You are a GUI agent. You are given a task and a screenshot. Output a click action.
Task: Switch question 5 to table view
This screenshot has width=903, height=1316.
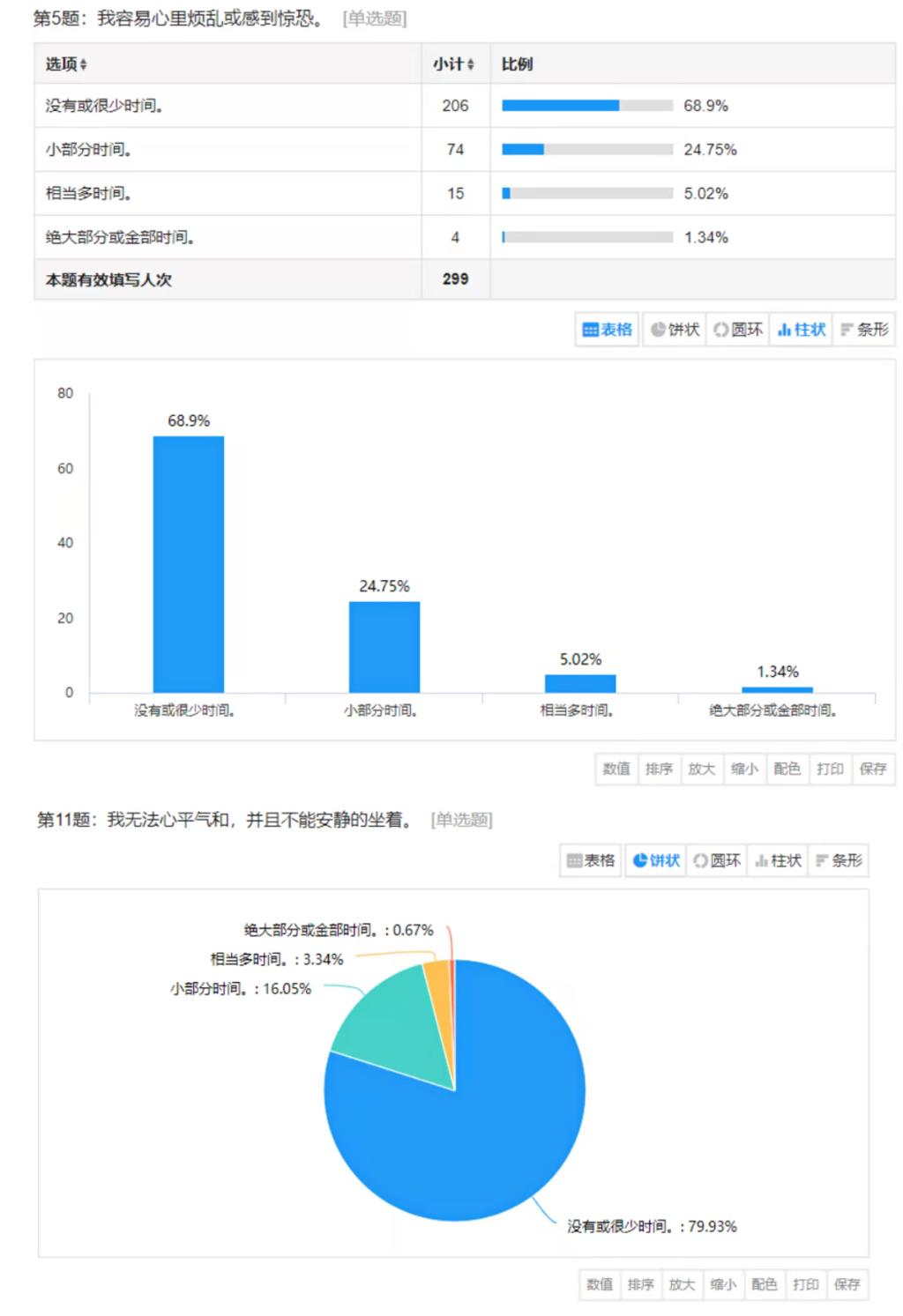[608, 330]
